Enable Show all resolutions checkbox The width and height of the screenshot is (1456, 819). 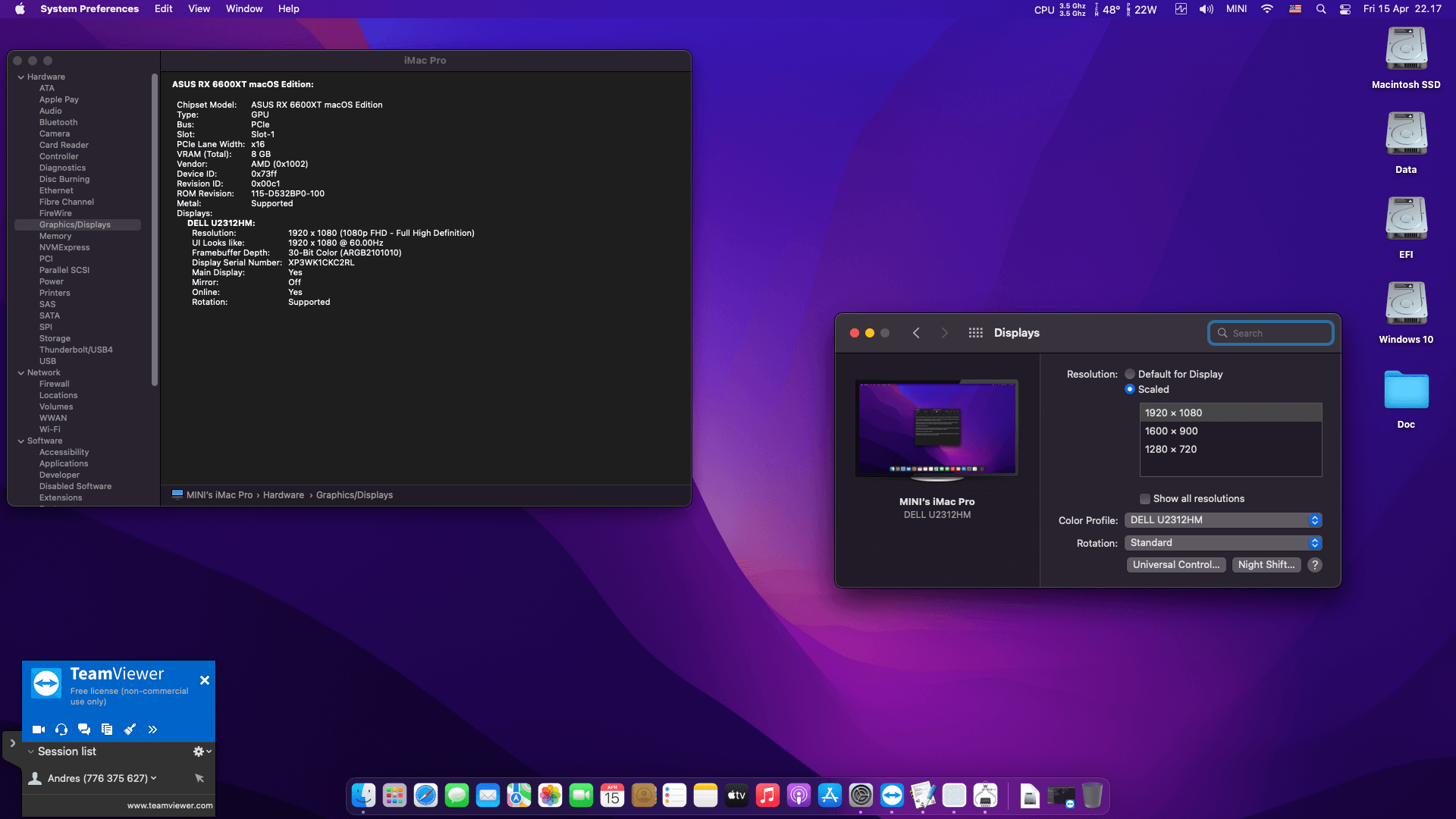pos(1145,499)
